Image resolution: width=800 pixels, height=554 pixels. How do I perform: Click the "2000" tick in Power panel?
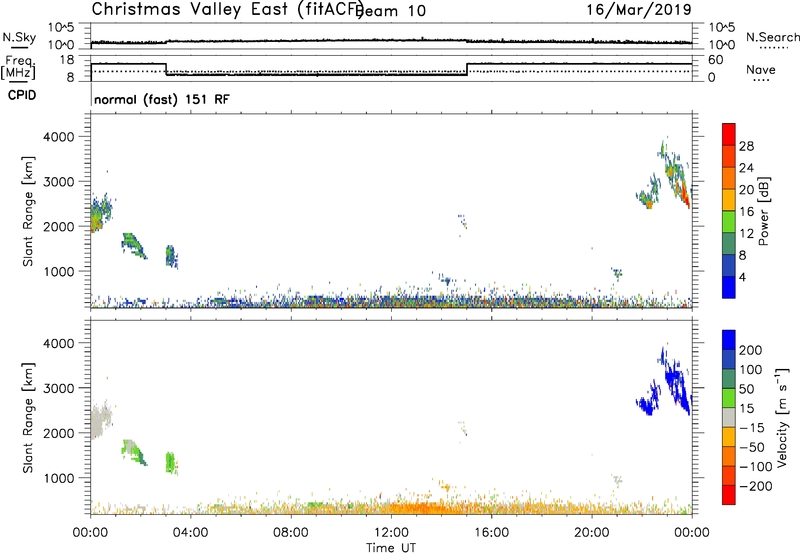pos(59,226)
